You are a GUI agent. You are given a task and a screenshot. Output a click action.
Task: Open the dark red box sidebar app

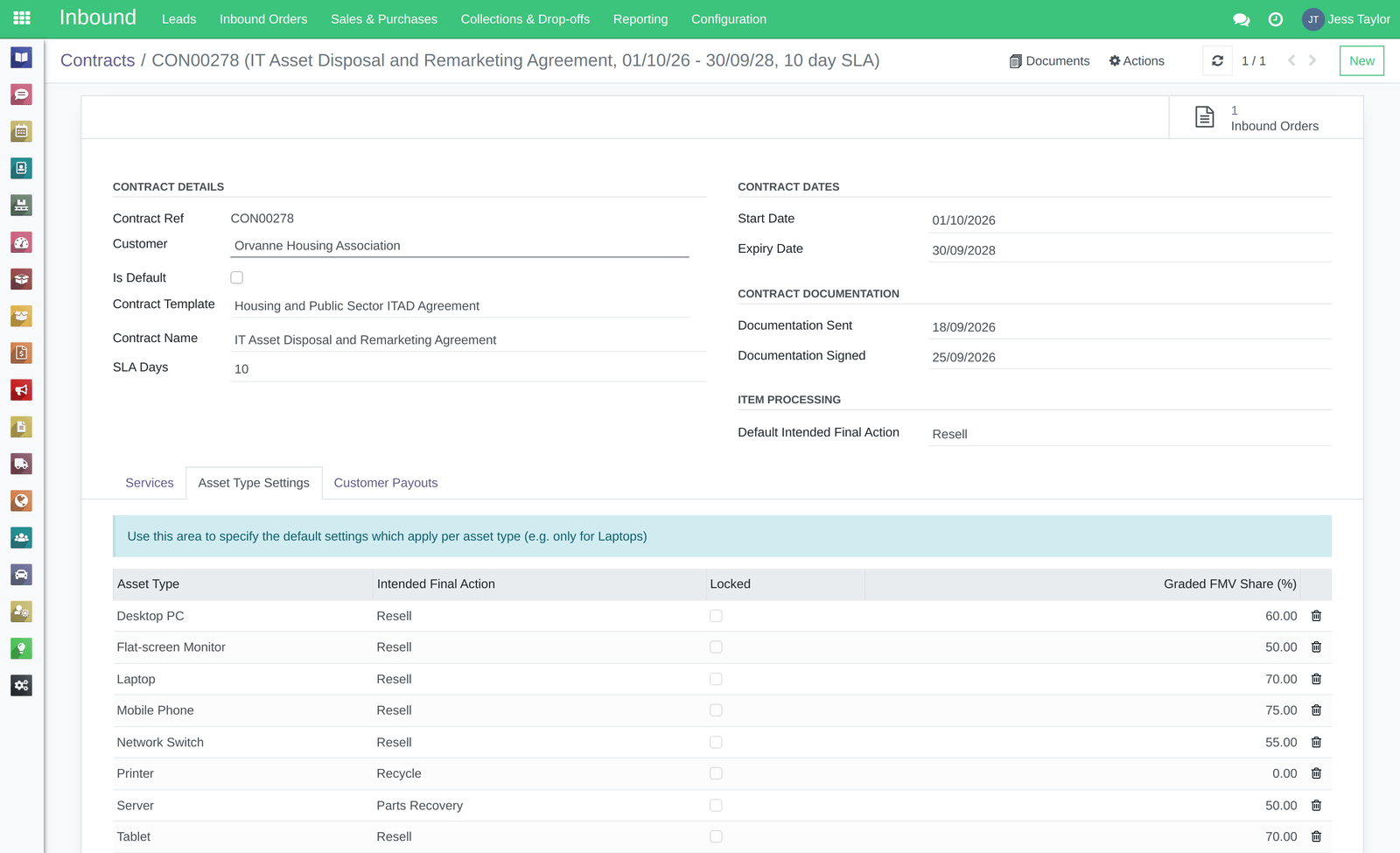[x=22, y=279]
